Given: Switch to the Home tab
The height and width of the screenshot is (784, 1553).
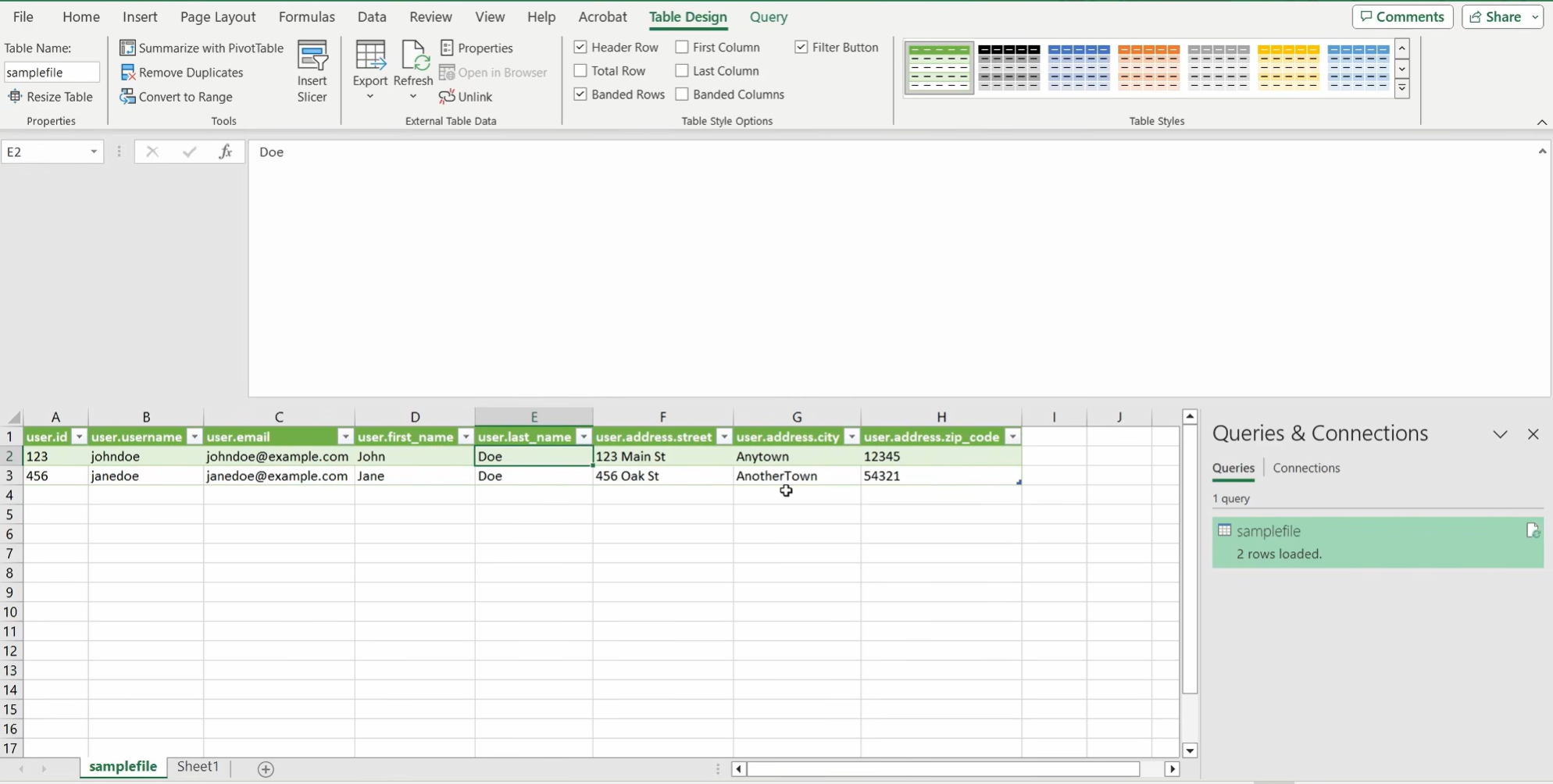Looking at the screenshot, I should [x=81, y=16].
